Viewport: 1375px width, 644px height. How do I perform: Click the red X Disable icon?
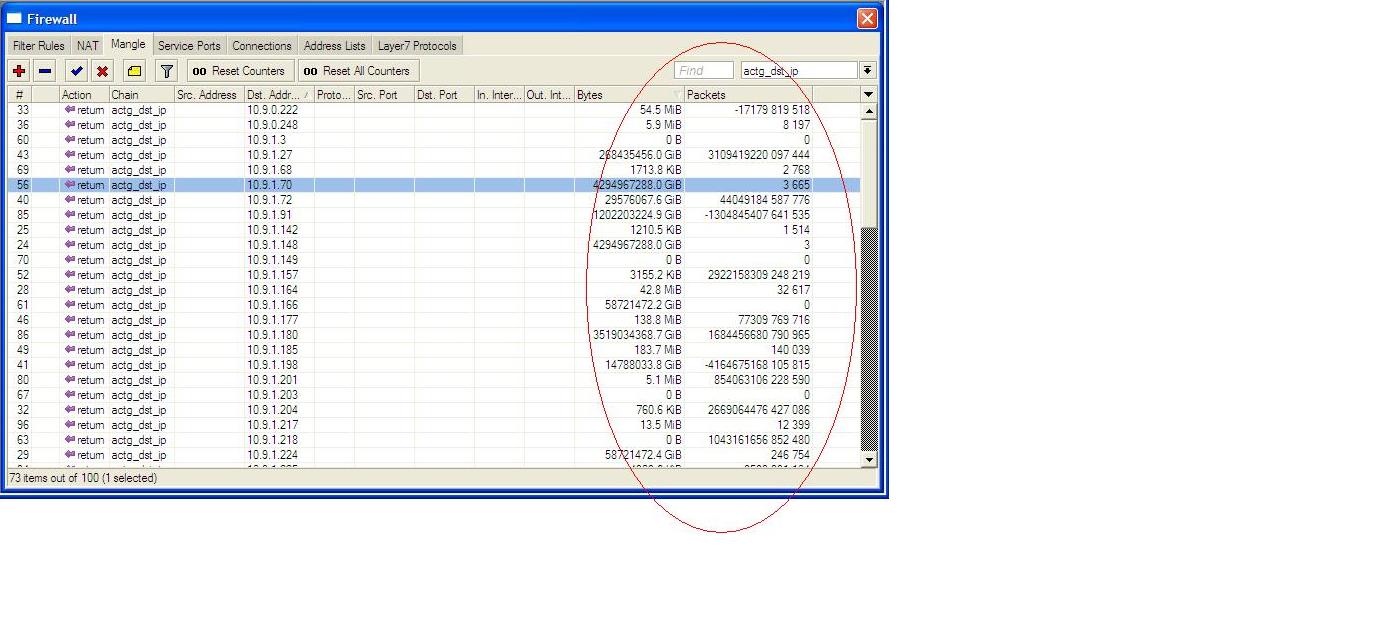coord(102,71)
